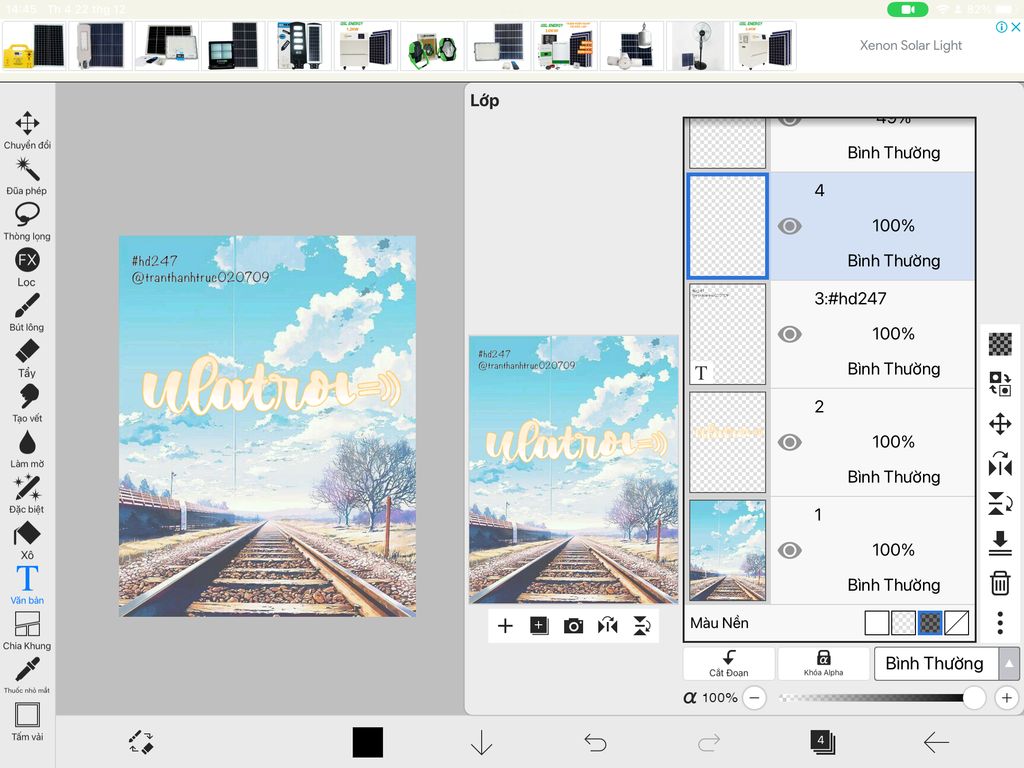The width and height of the screenshot is (1024, 768).
Task: Open the black current color swatch
Action: 368,743
